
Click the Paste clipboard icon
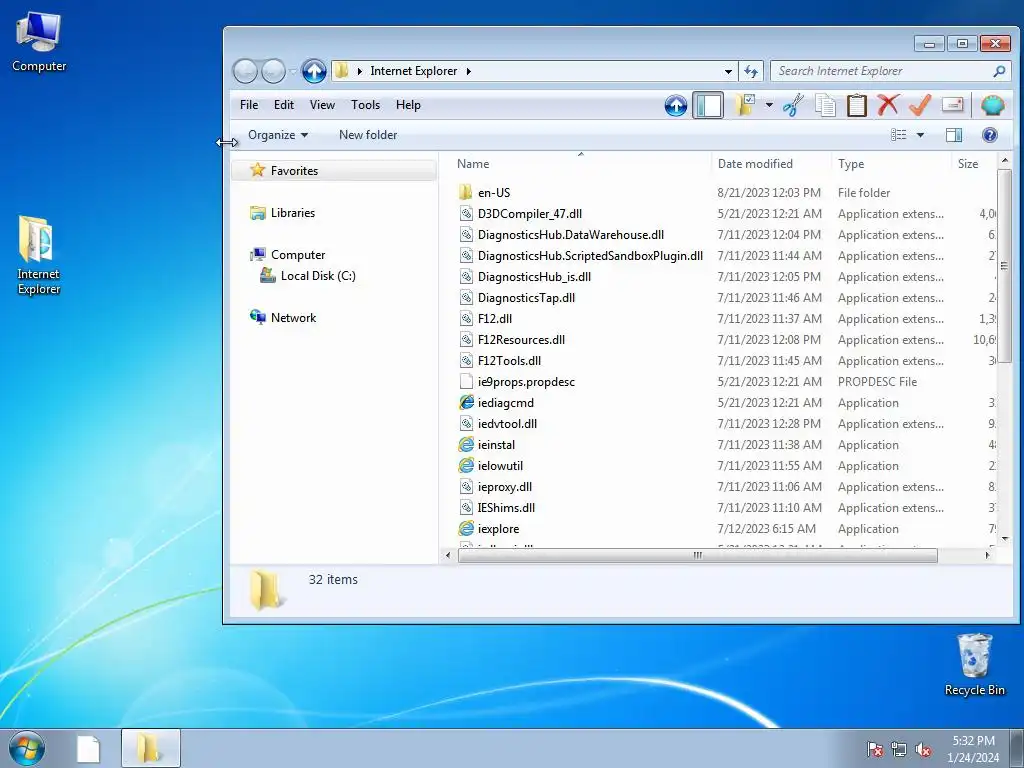click(x=857, y=105)
